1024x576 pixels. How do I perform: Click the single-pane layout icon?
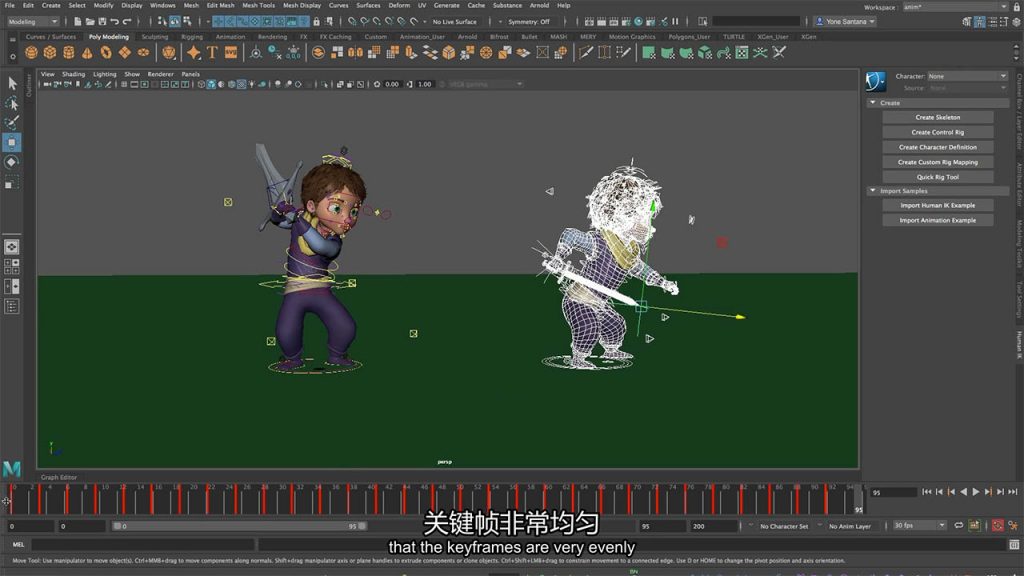point(12,247)
